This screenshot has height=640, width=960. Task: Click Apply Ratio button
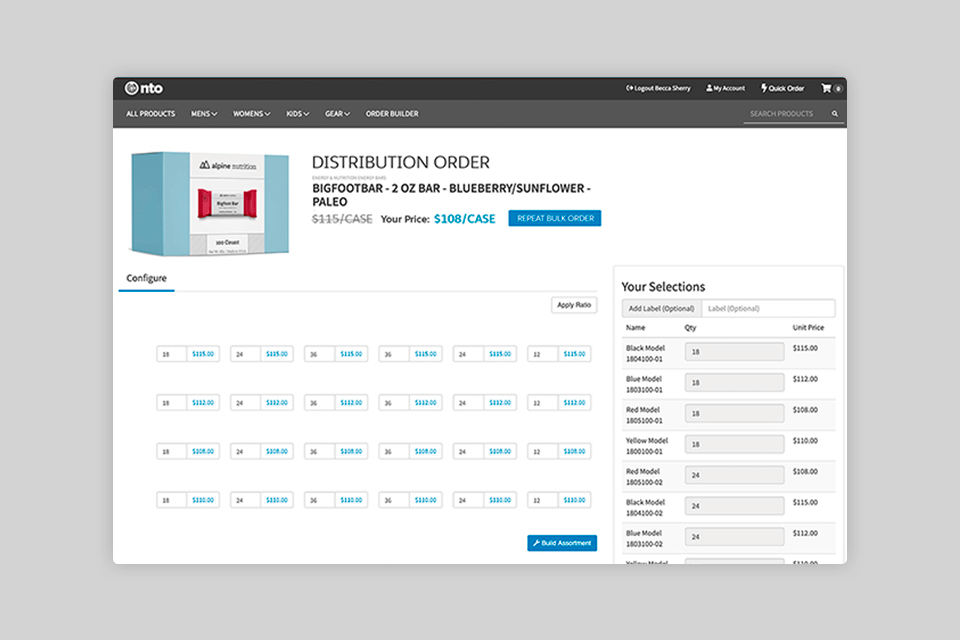click(x=574, y=305)
